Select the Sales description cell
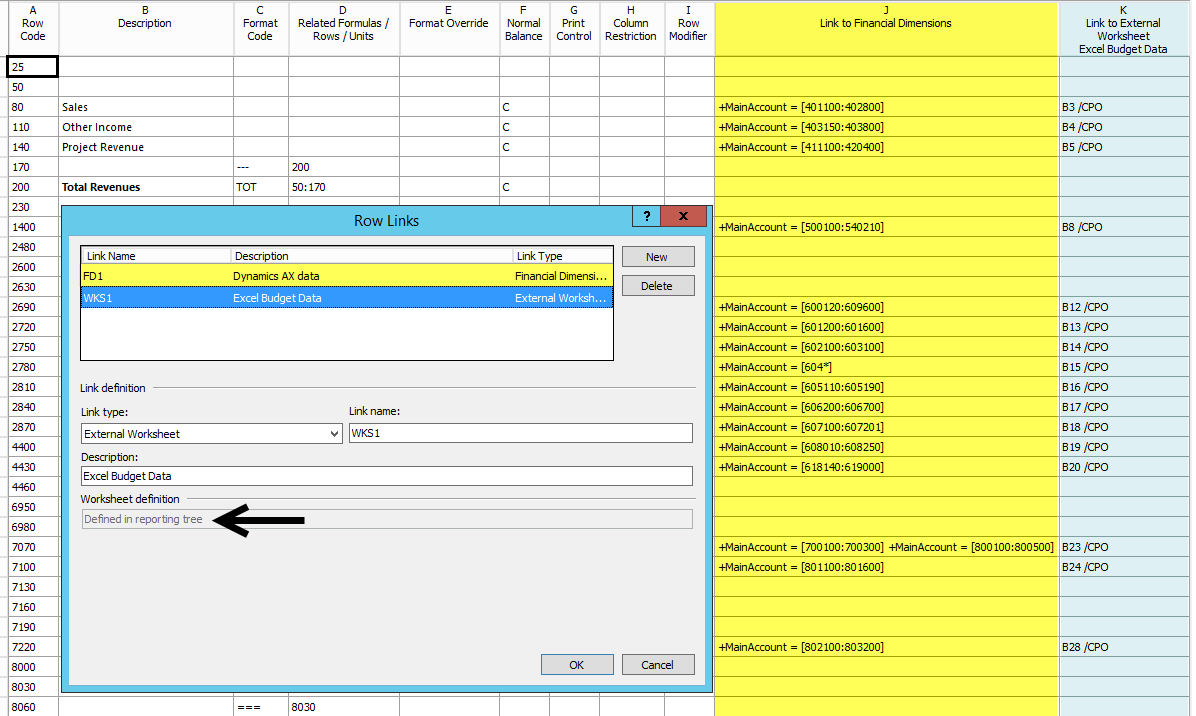The image size is (1196, 716). [146, 107]
